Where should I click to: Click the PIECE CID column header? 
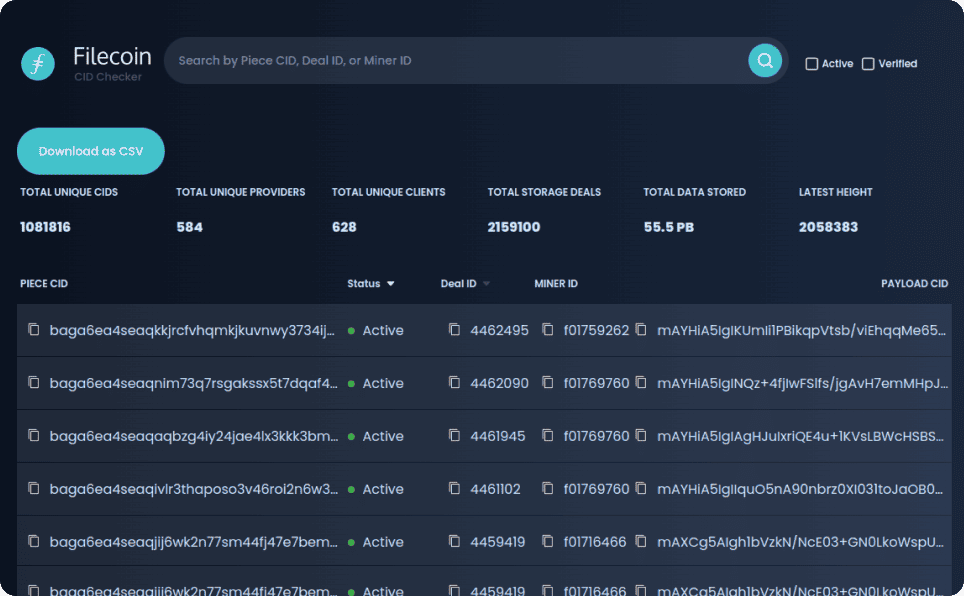[44, 284]
